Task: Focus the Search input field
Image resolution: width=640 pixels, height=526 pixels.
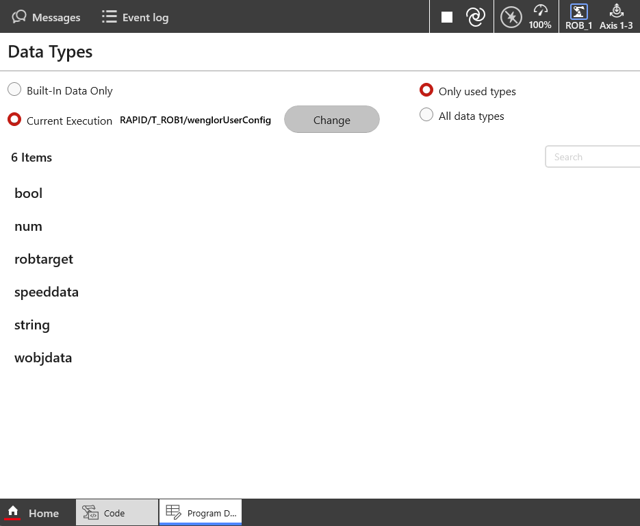Action: (592, 157)
